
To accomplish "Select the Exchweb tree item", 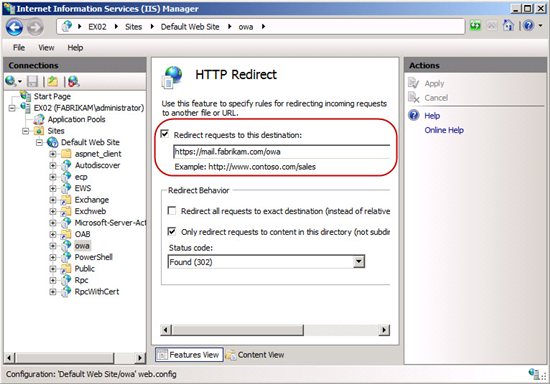I will click(x=90, y=211).
